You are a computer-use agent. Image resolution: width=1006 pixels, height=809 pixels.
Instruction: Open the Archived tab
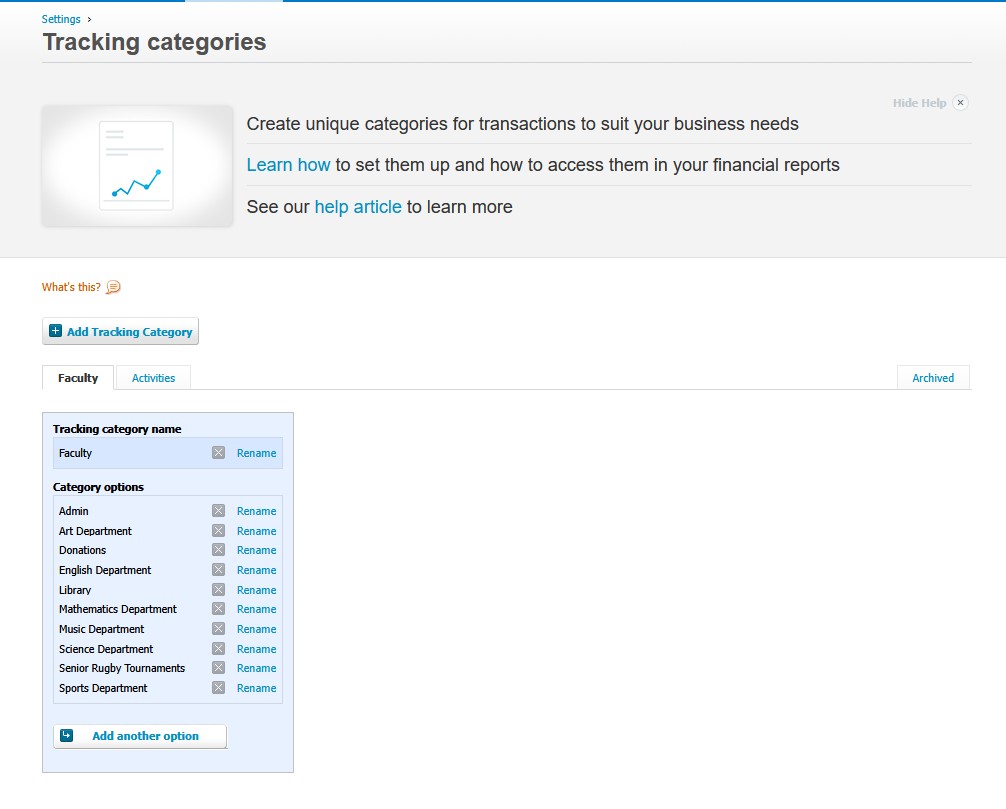932,378
